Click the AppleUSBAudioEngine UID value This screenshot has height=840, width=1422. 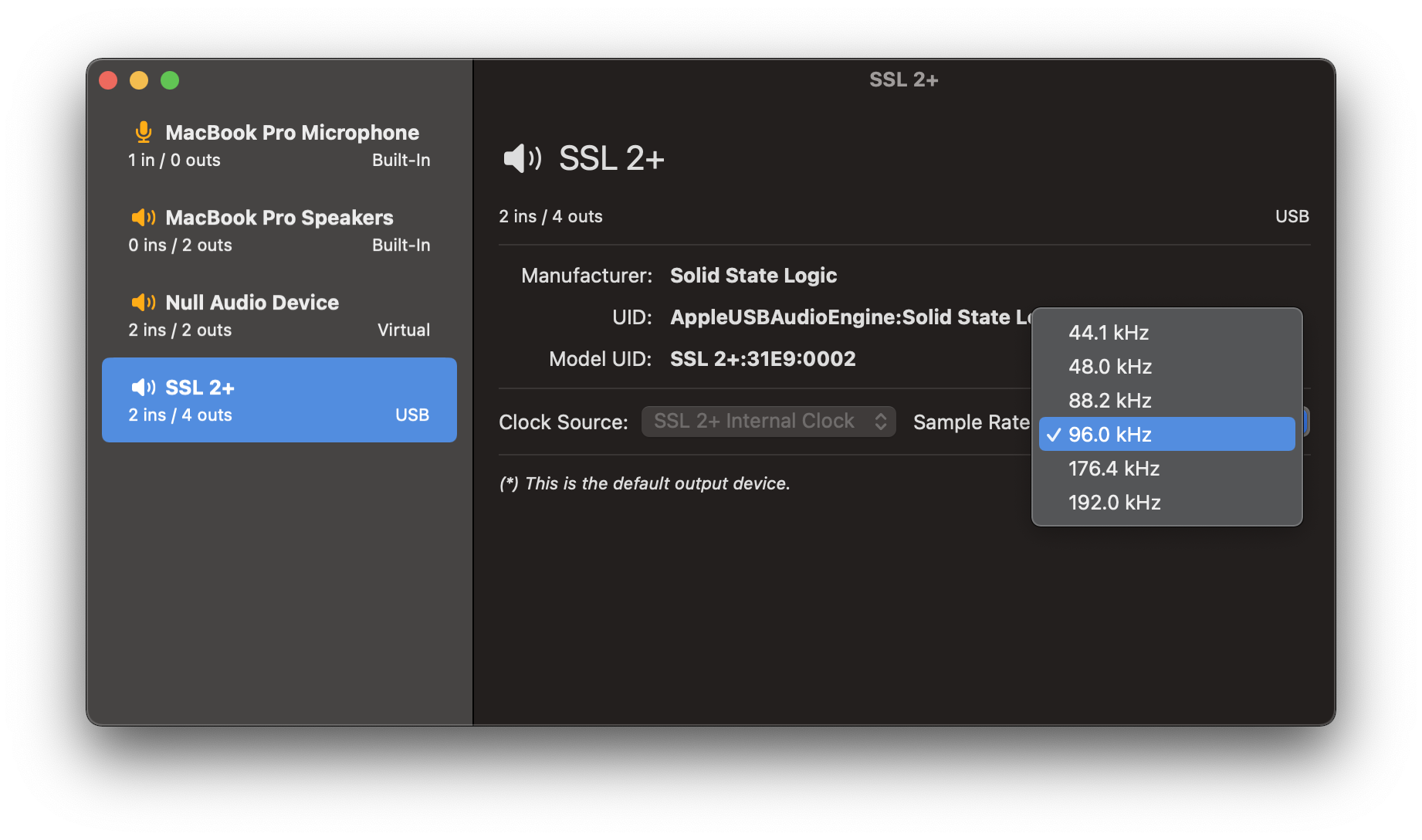851,317
